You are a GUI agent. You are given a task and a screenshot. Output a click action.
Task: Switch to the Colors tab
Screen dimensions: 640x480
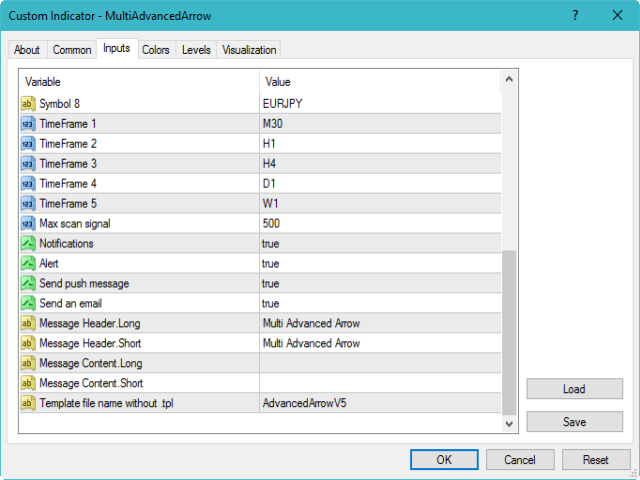point(155,50)
